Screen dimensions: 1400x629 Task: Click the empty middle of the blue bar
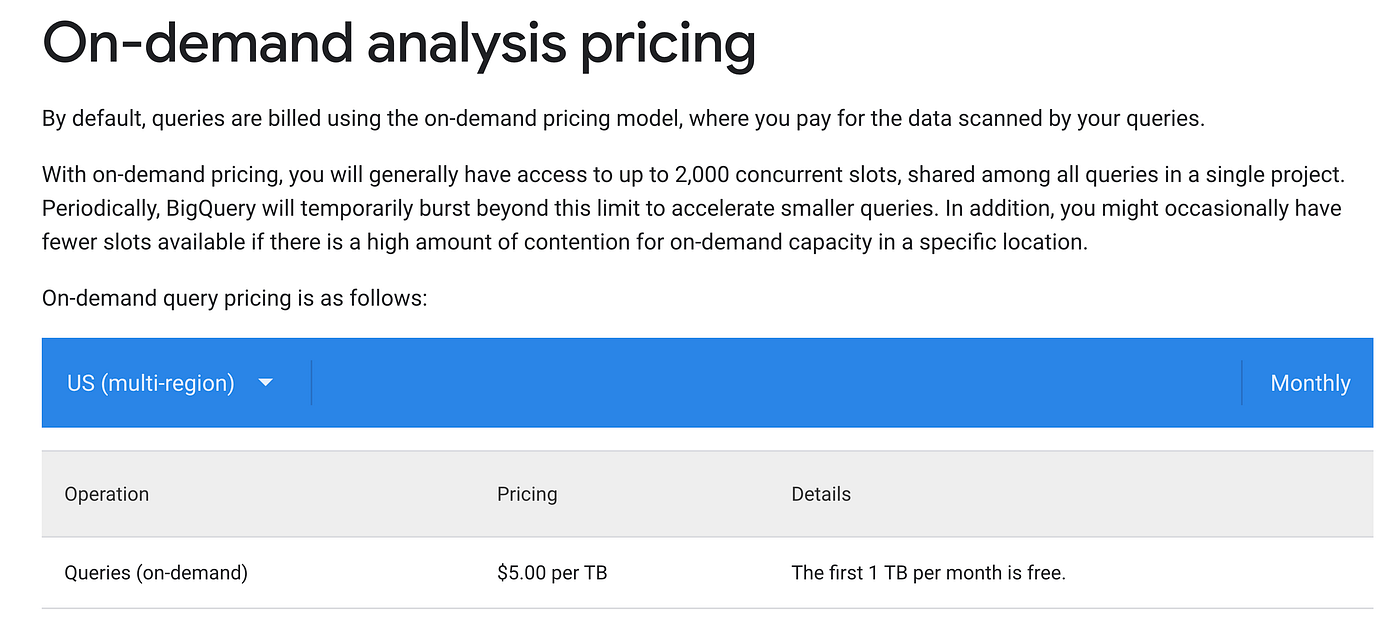pos(775,383)
